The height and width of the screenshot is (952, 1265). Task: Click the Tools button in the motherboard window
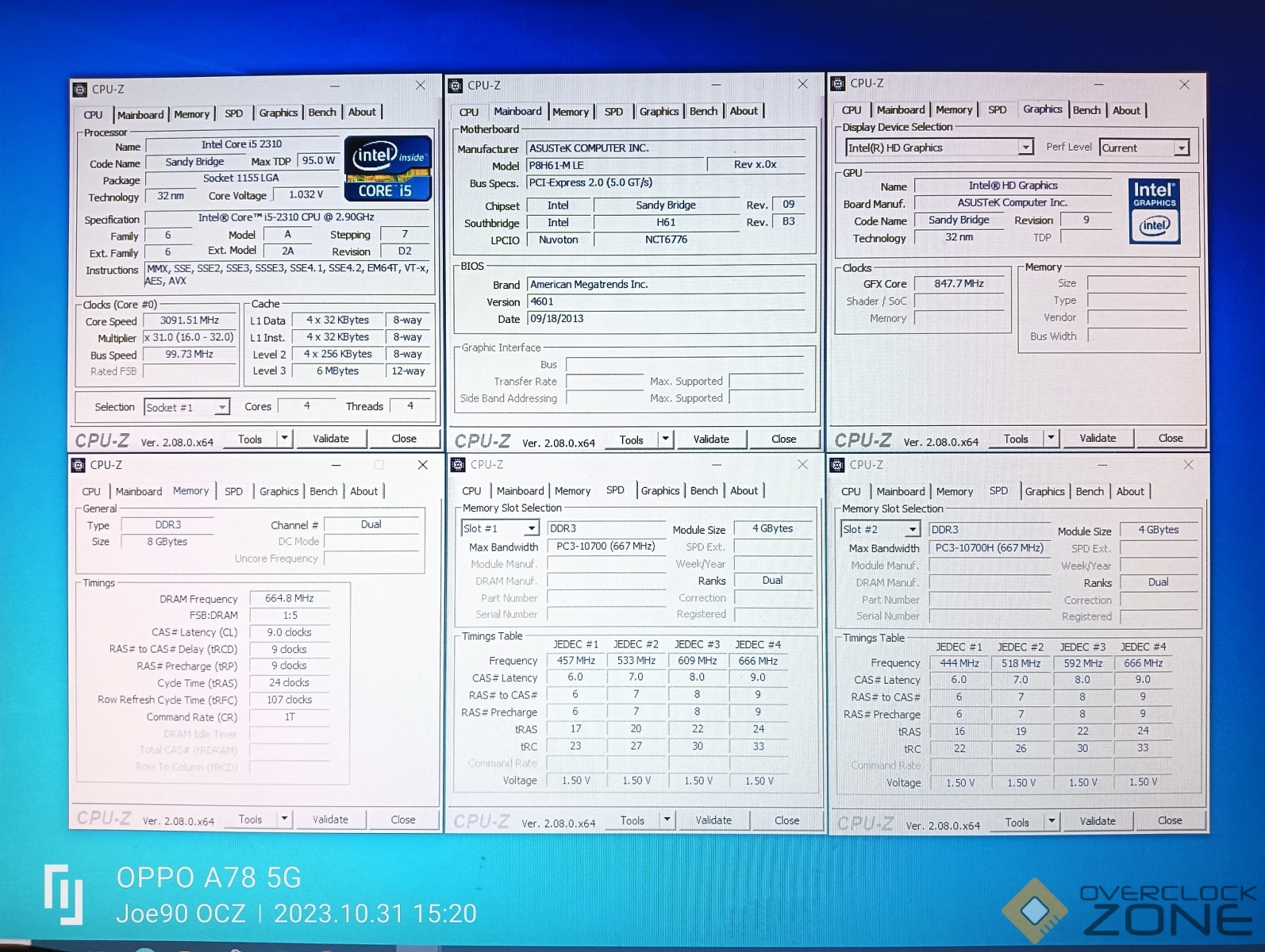[x=632, y=440]
